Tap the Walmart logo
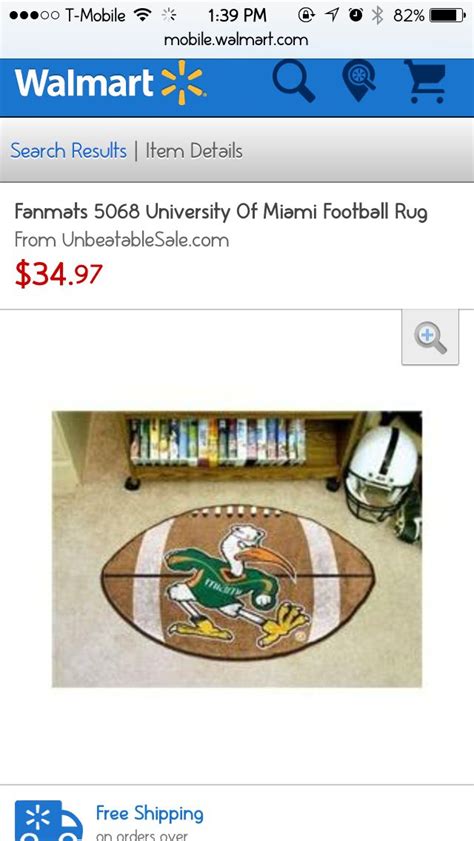The image size is (474, 841). pyautogui.click(x=110, y=83)
